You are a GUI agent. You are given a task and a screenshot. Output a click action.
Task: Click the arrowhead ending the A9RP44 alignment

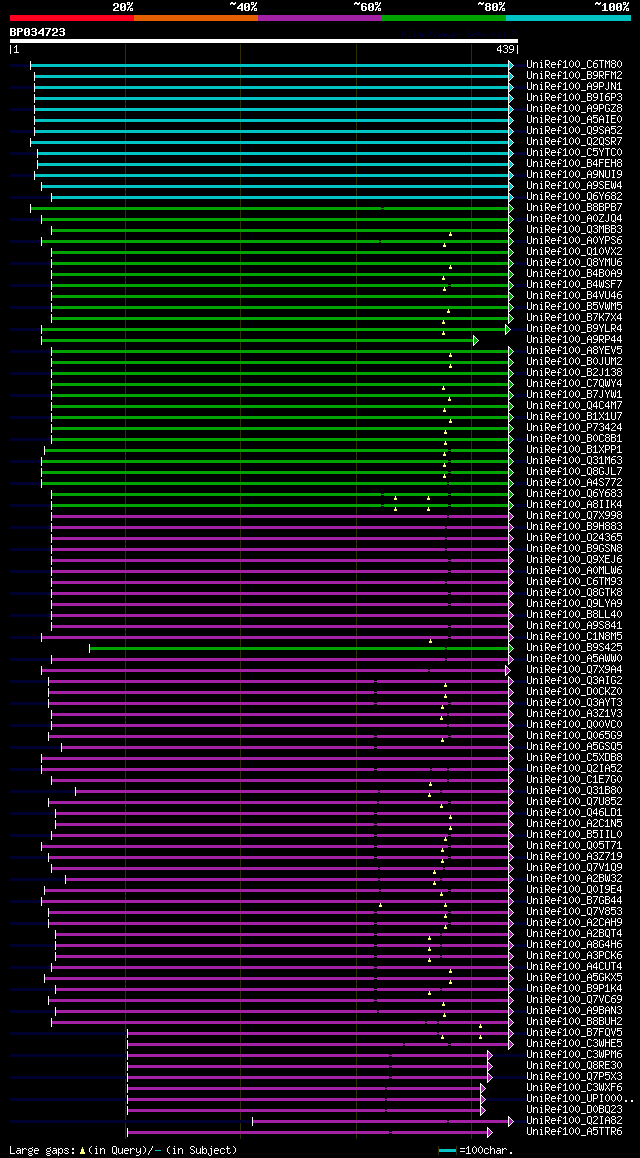[x=475, y=340]
